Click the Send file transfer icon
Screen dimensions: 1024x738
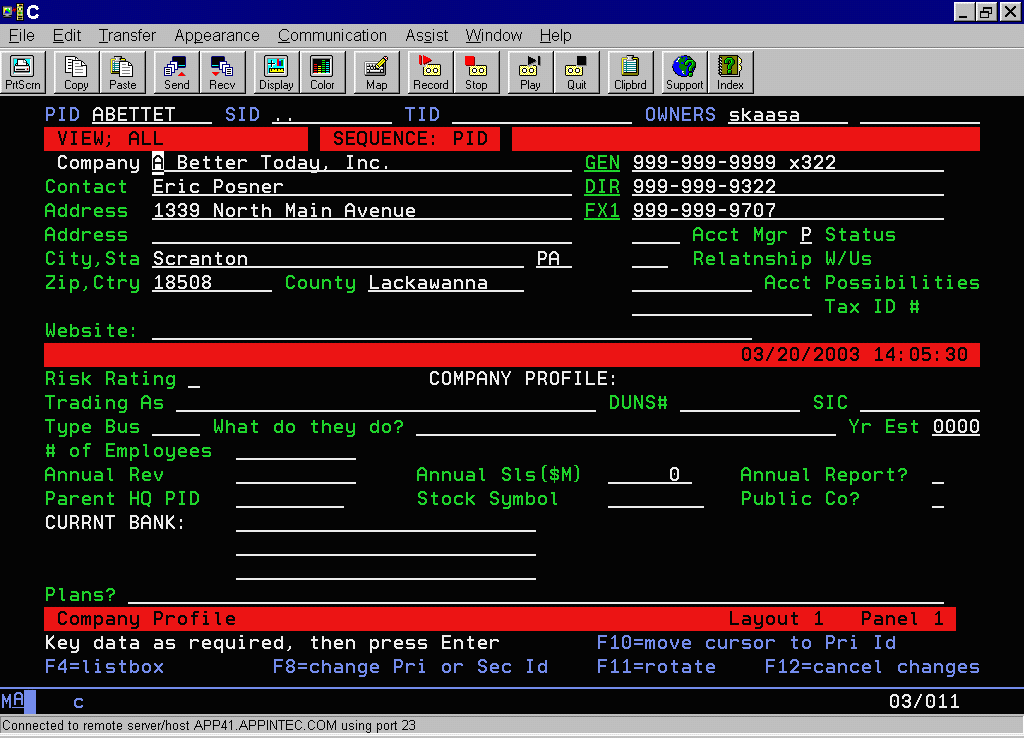(176, 72)
